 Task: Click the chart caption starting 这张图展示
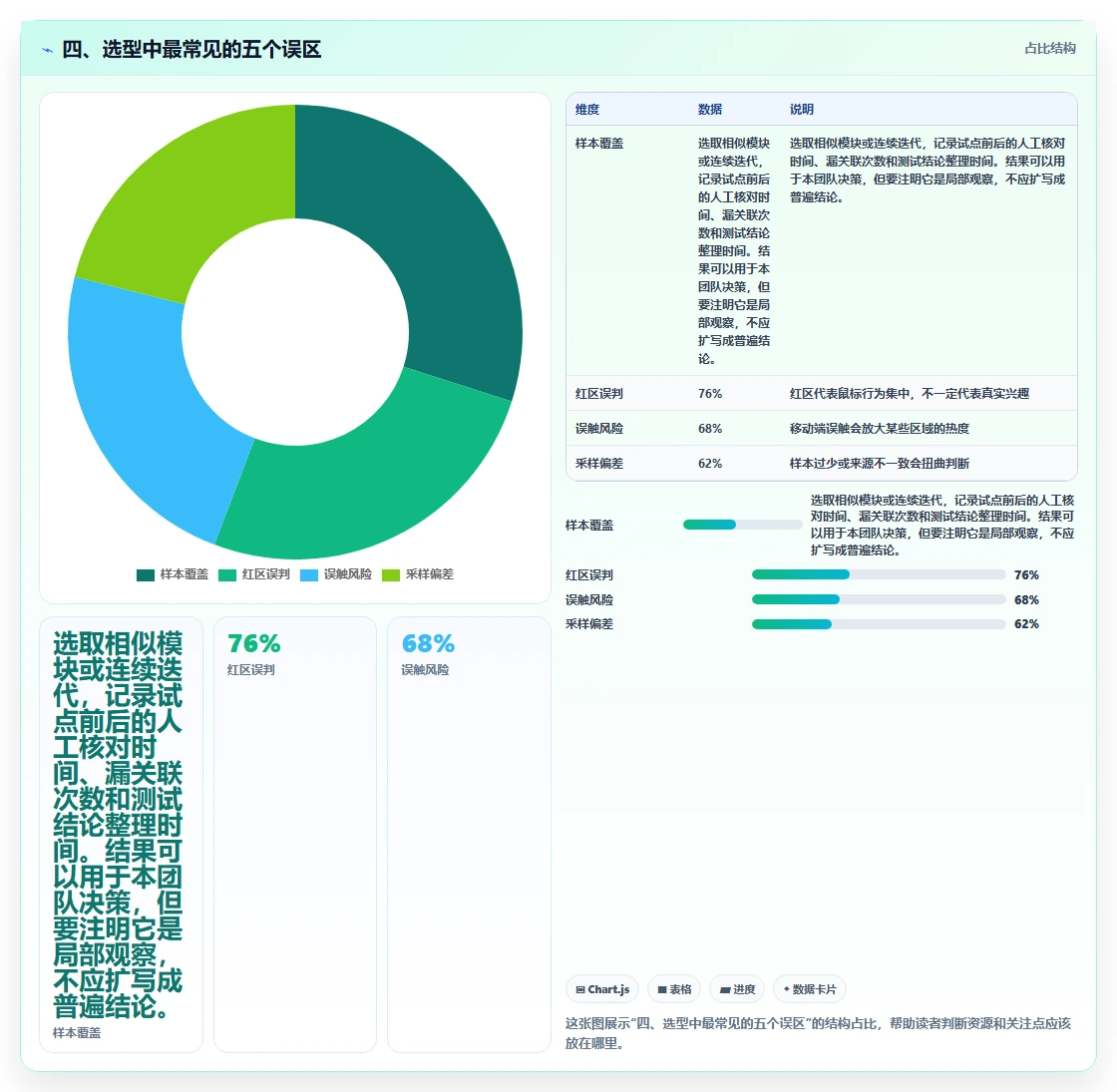pyautogui.click(x=819, y=1033)
